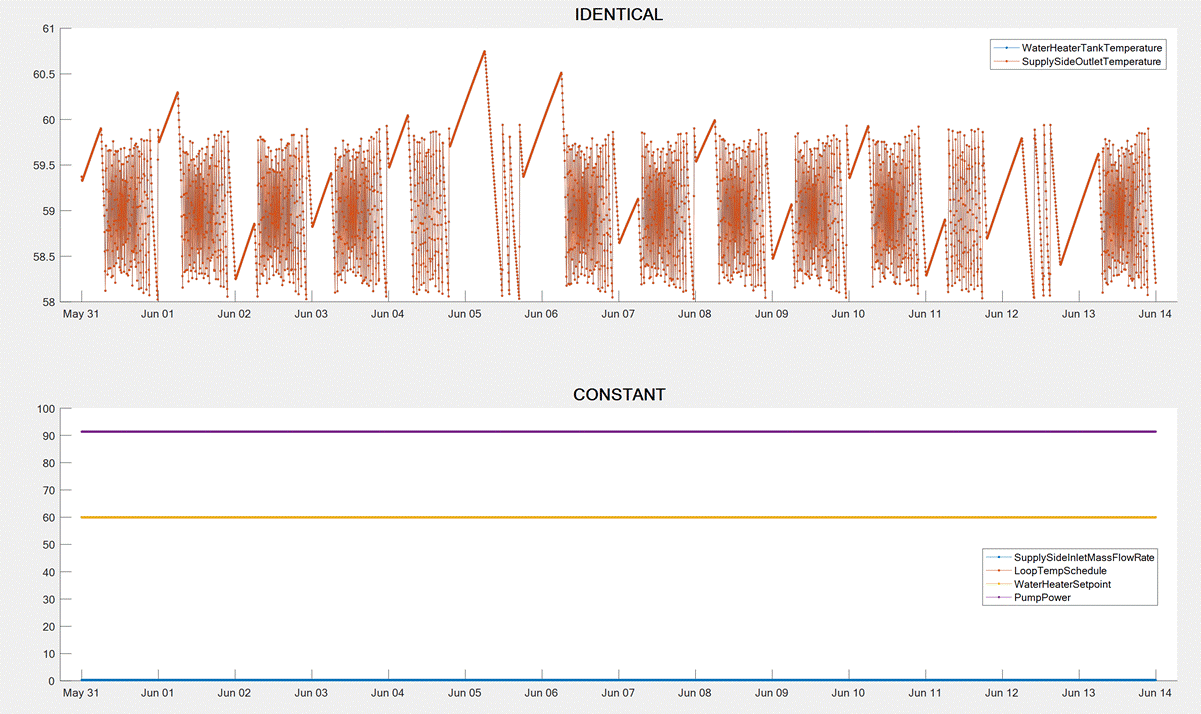This screenshot has height=714, width=1201.
Task: Select SupplySideOutletTemperature legend entry
Action: (x=1076, y=62)
